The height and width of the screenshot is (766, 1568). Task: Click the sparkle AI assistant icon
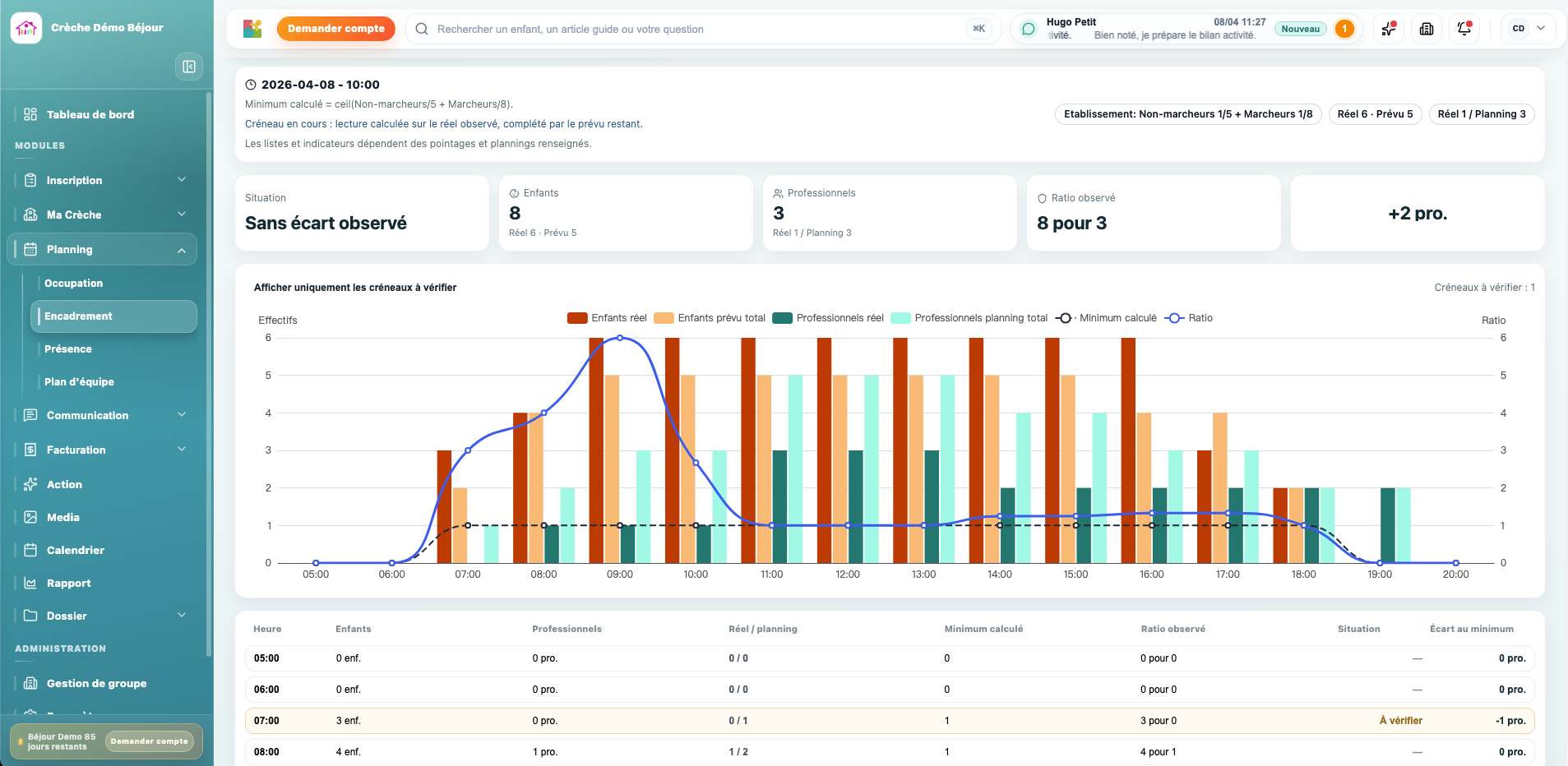point(1389,29)
